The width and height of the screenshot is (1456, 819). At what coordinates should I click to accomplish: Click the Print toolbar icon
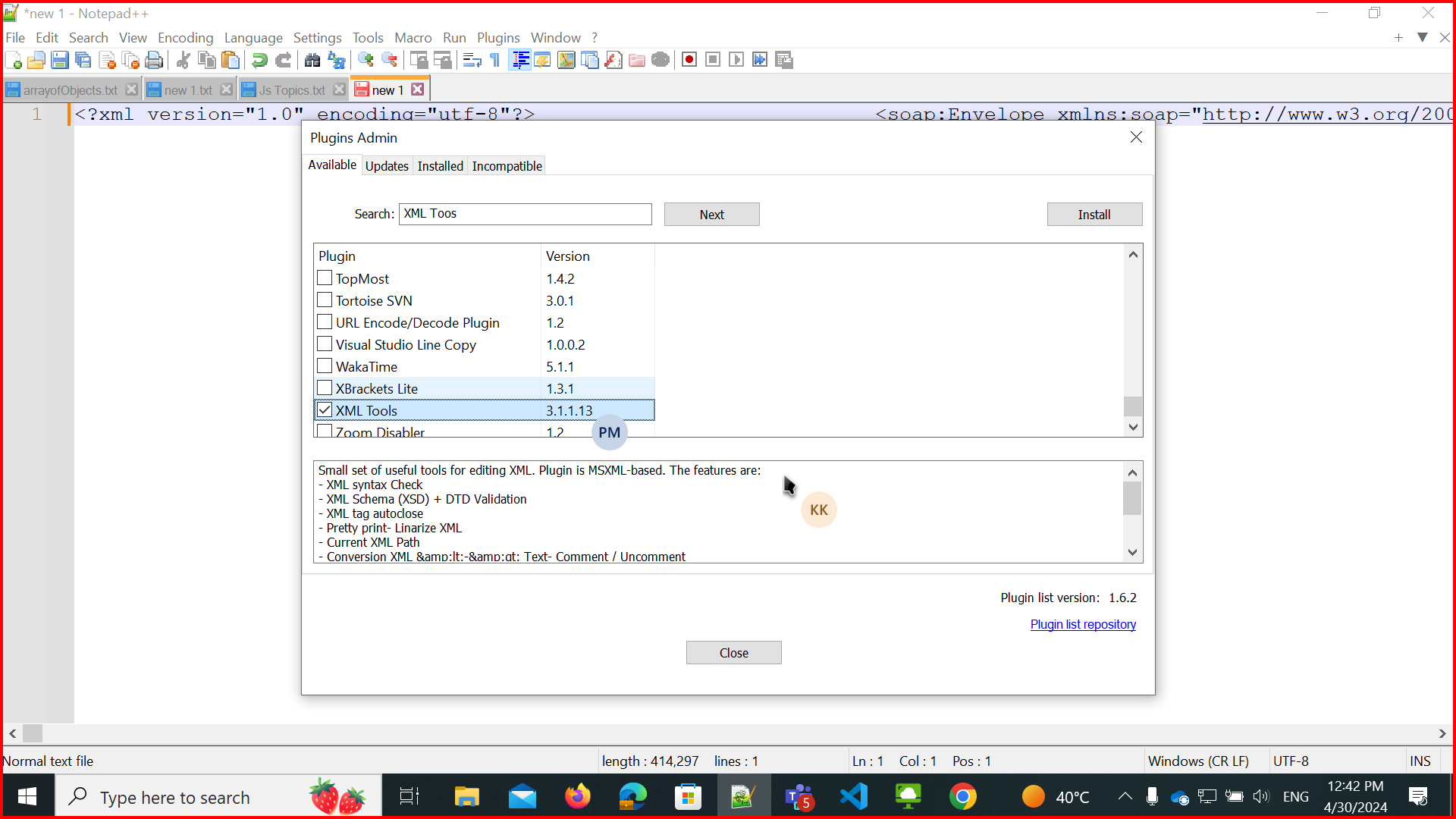point(154,60)
